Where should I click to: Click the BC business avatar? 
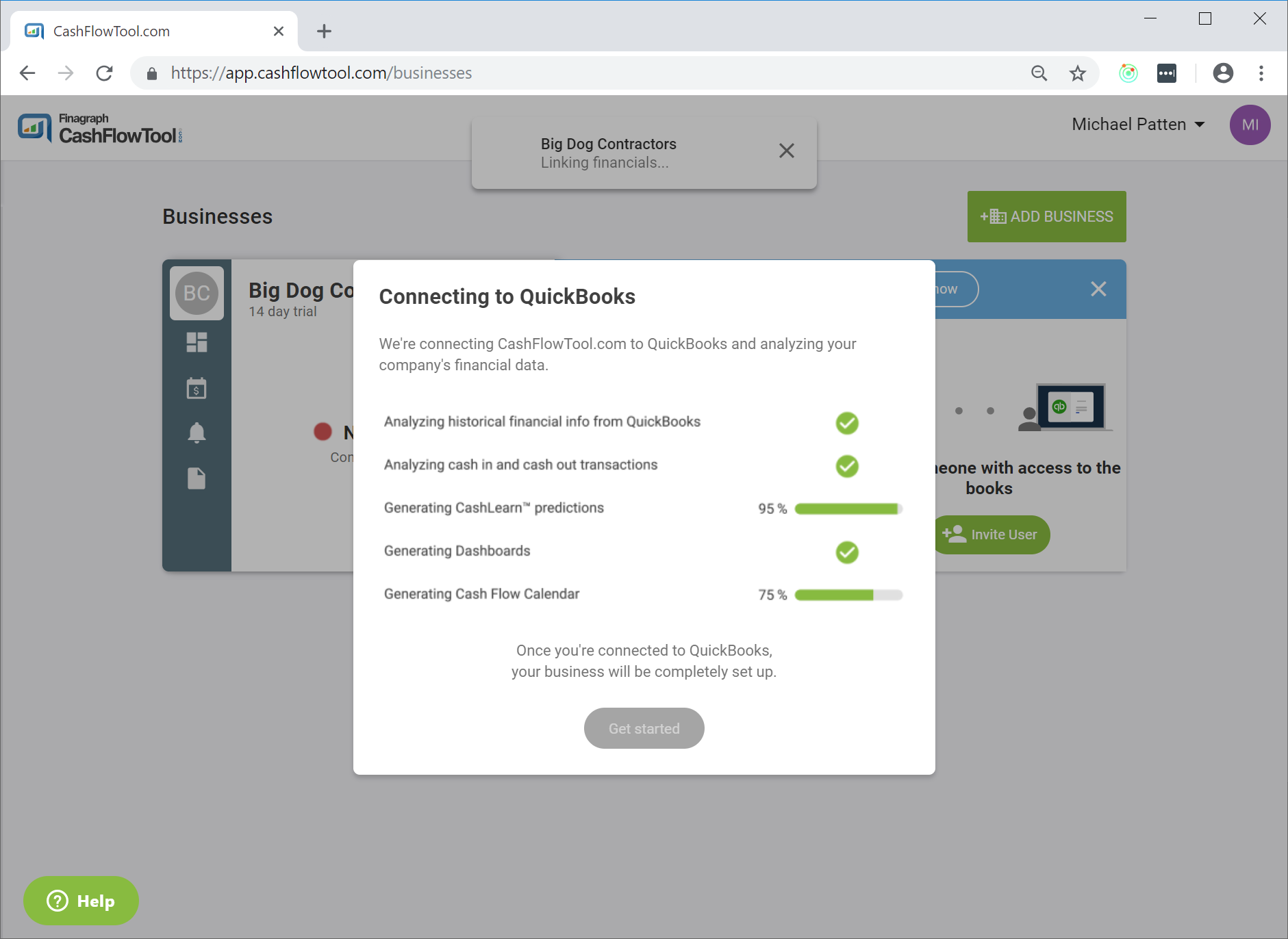[x=197, y=294]
